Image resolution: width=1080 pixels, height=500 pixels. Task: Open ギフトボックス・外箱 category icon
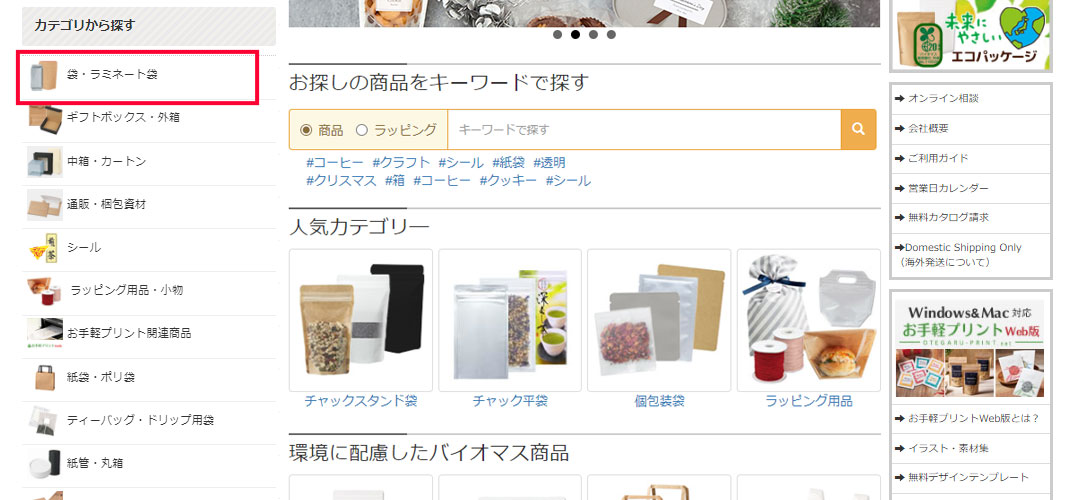[45, 119]
